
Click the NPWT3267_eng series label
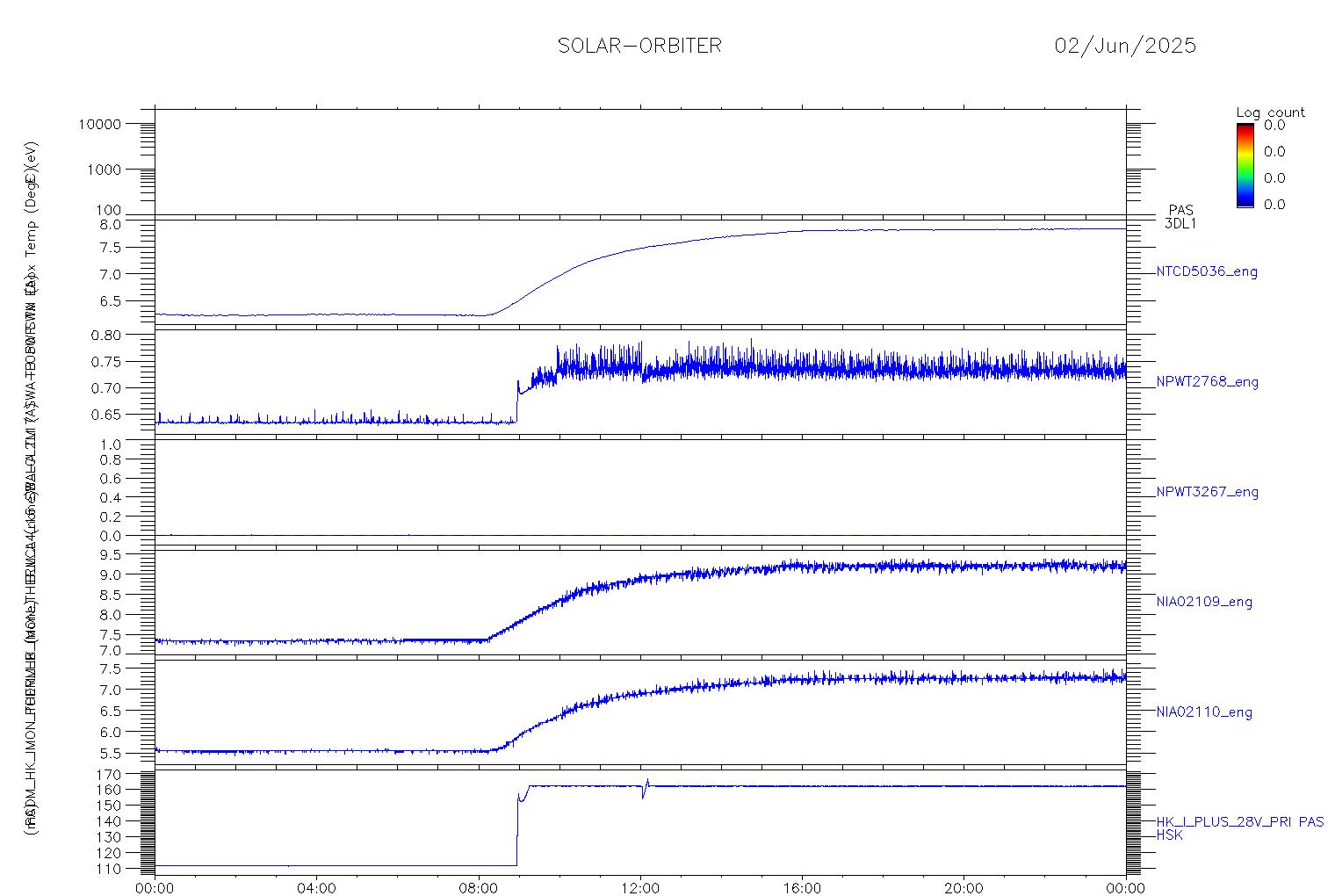[x=1207, y=492]
